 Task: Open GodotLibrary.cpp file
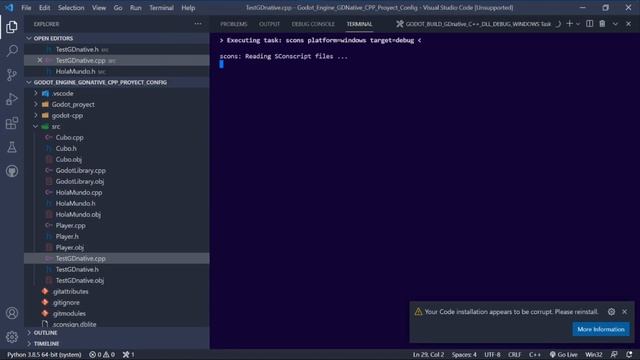[x=117, y=171]
